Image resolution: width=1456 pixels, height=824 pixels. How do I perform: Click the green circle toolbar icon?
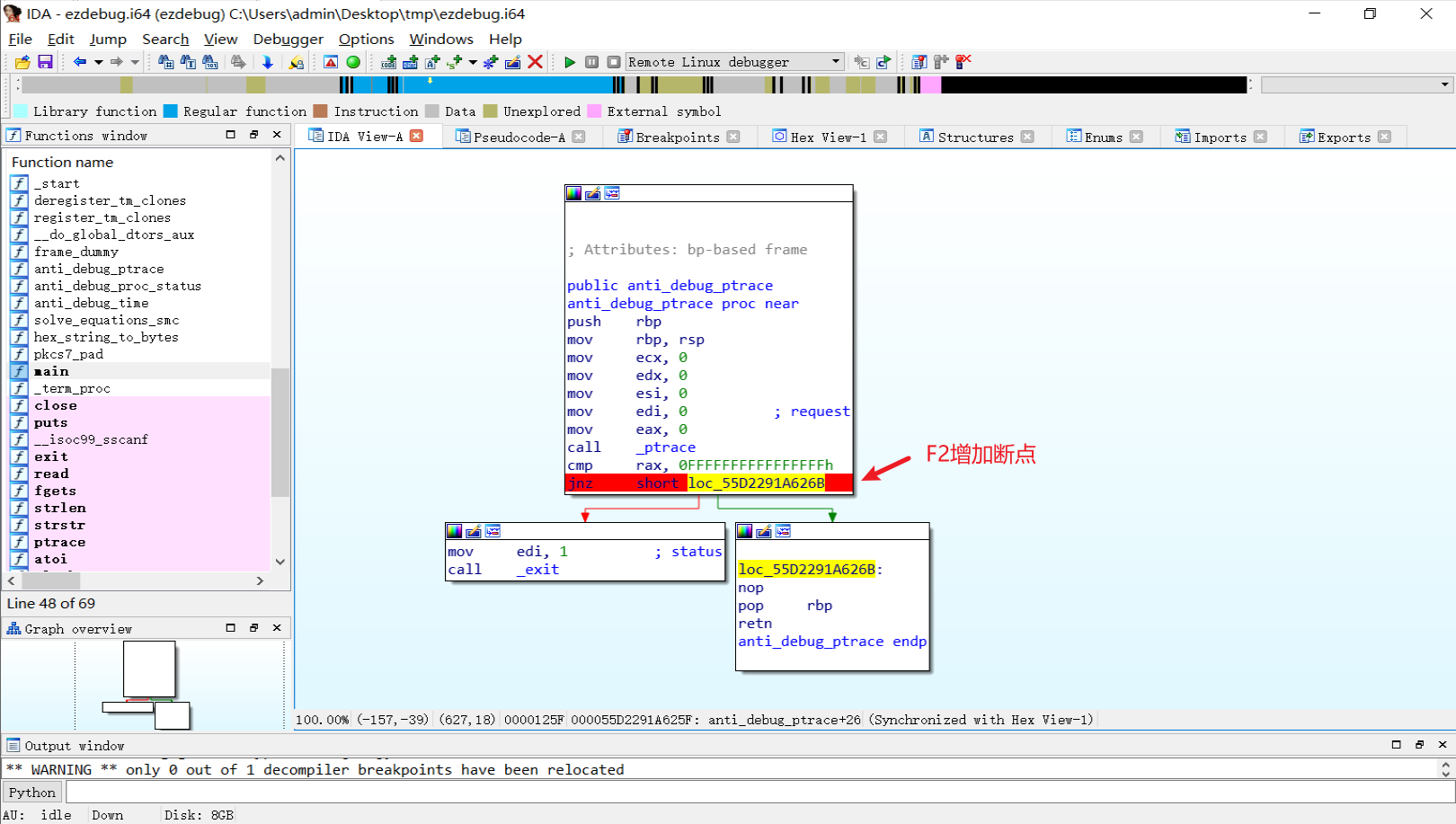pos(353,62)
